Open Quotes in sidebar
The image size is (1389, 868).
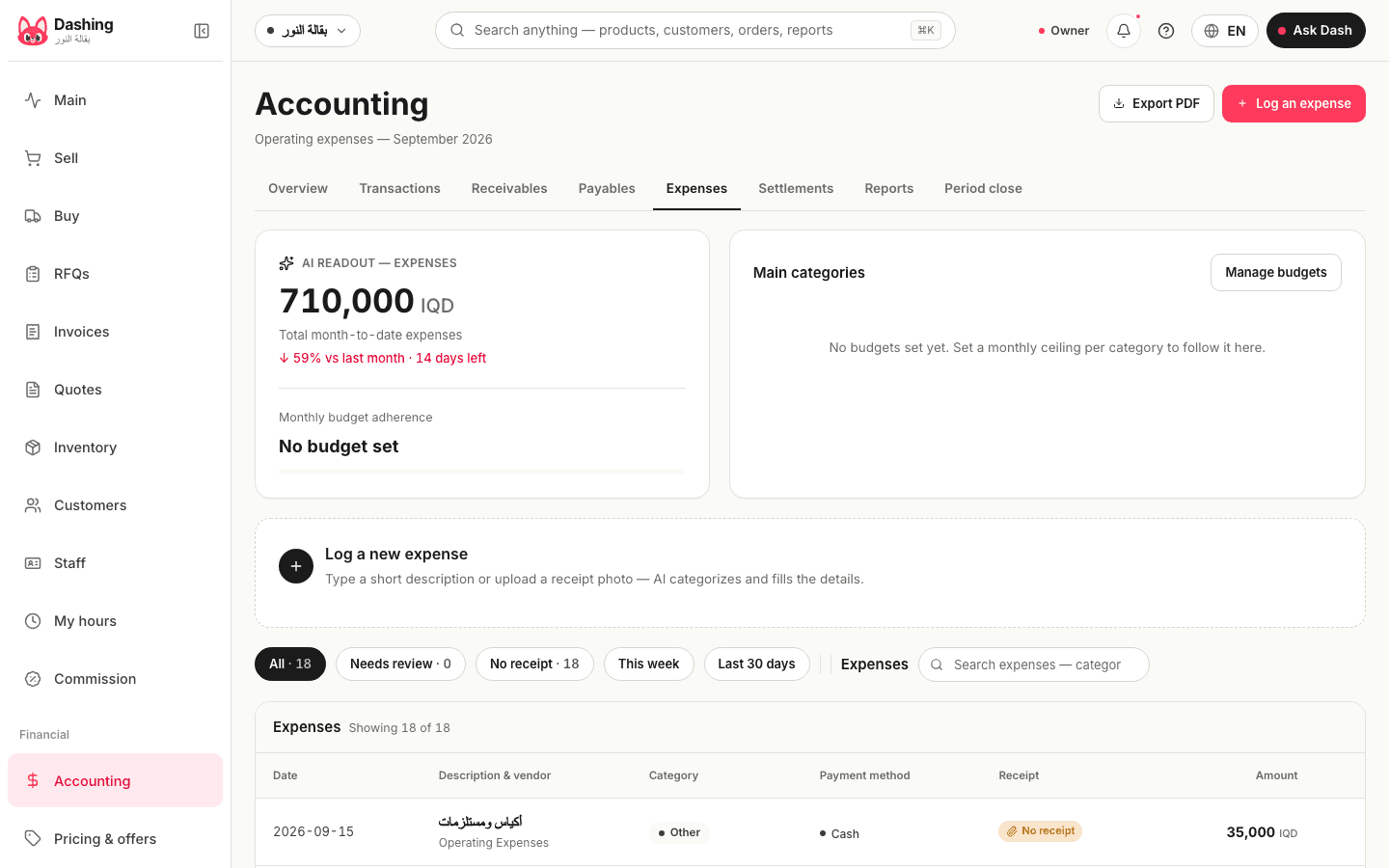coord(115,390)
